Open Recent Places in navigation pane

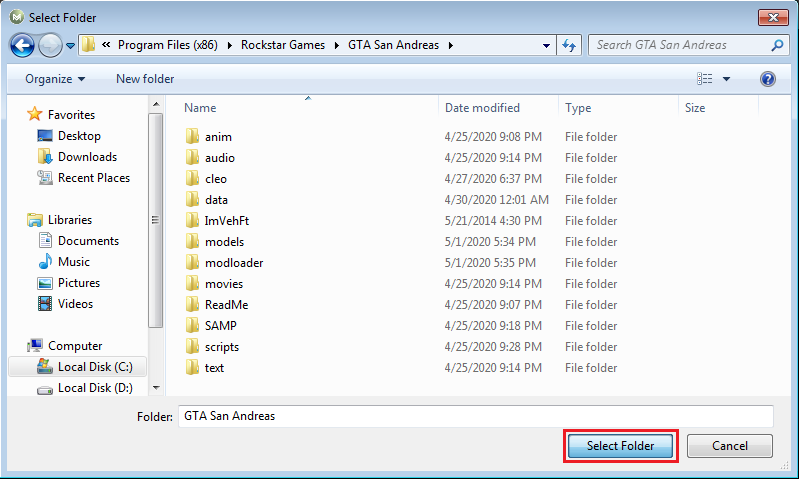84,178
